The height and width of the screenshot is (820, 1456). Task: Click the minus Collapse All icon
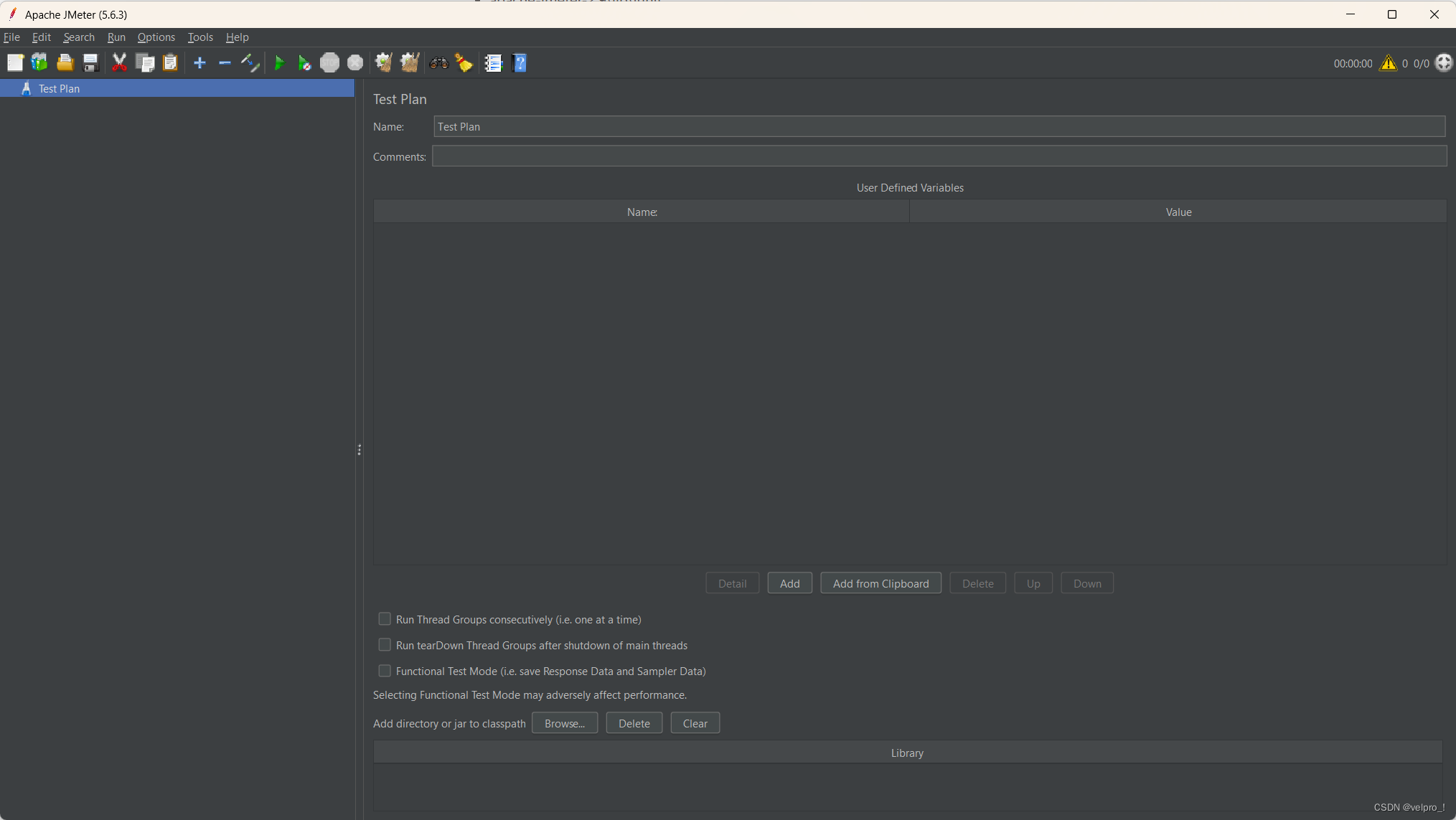(225, 63)
